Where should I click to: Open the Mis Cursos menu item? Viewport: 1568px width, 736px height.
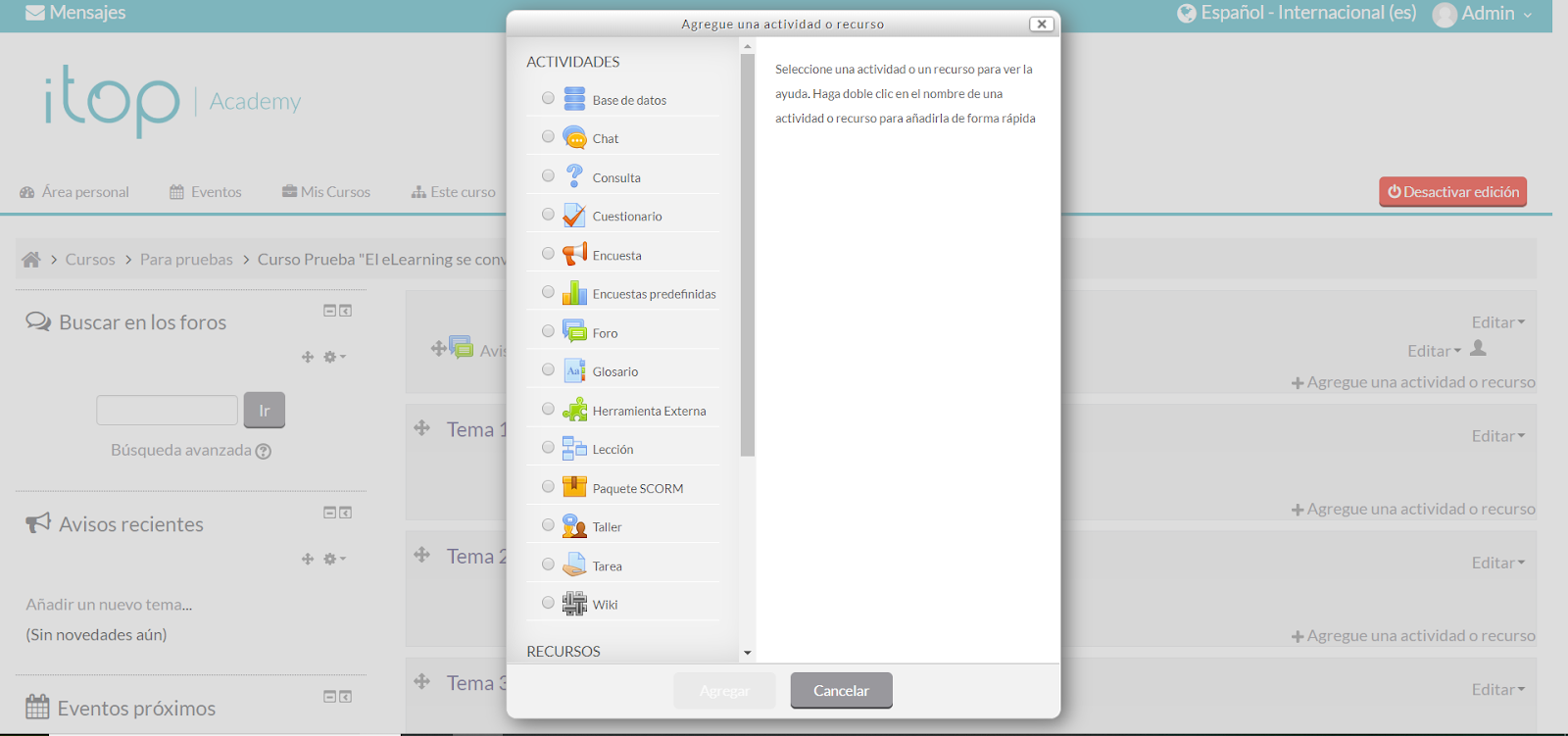tap(326, 192)
